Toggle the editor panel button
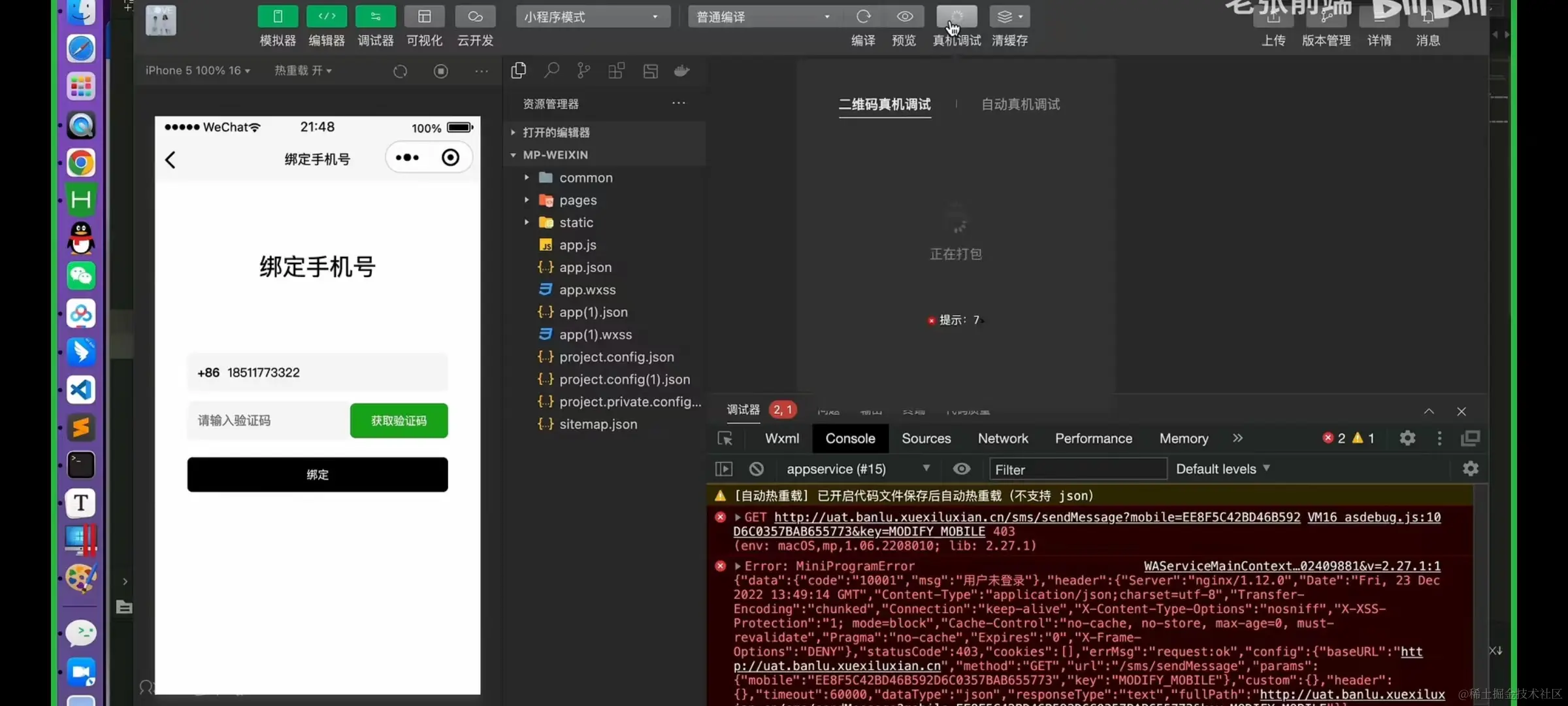Viewport: 1568px width, 706px height. 327,17
